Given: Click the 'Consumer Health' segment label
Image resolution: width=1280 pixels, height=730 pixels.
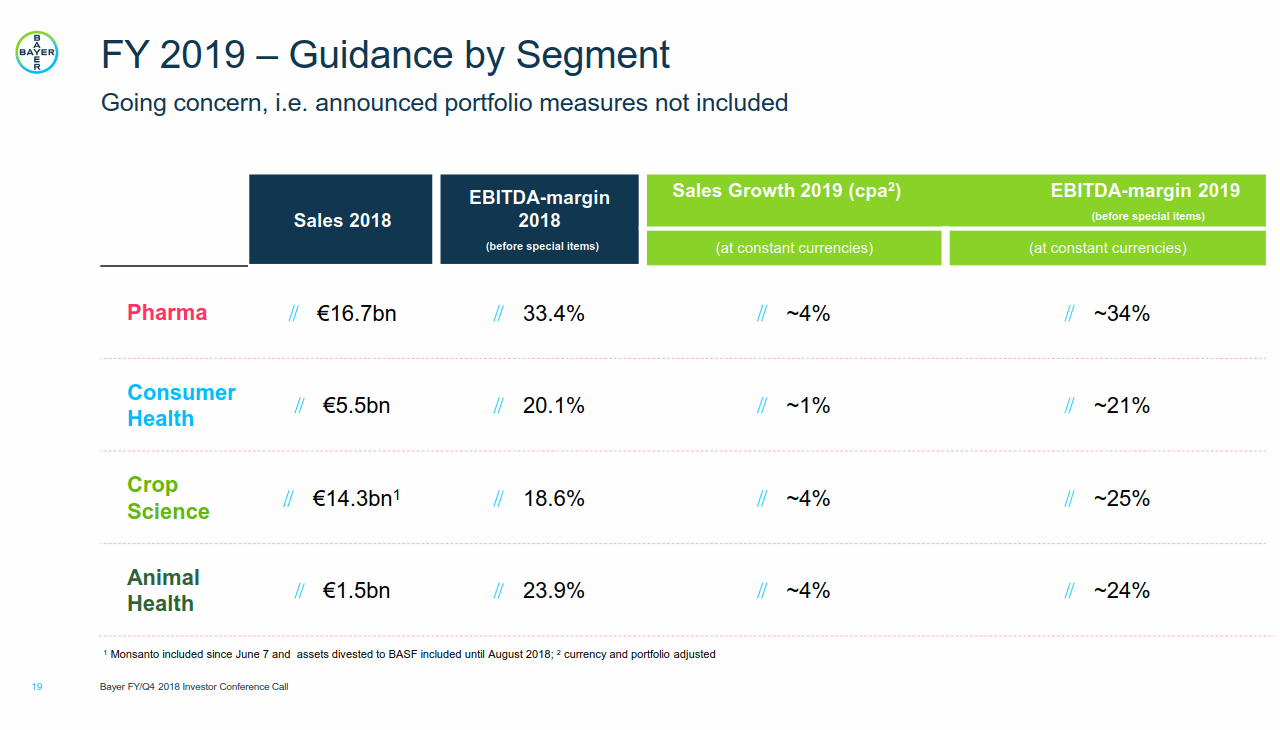Looking at the screenshot, I should pos(181,406).
